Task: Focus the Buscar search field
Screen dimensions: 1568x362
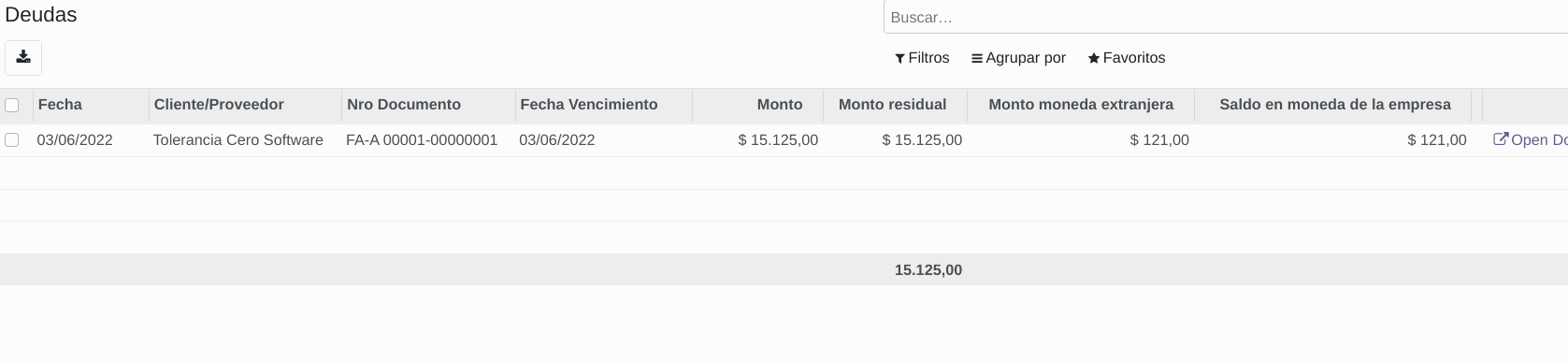Action: point(1226,17)
